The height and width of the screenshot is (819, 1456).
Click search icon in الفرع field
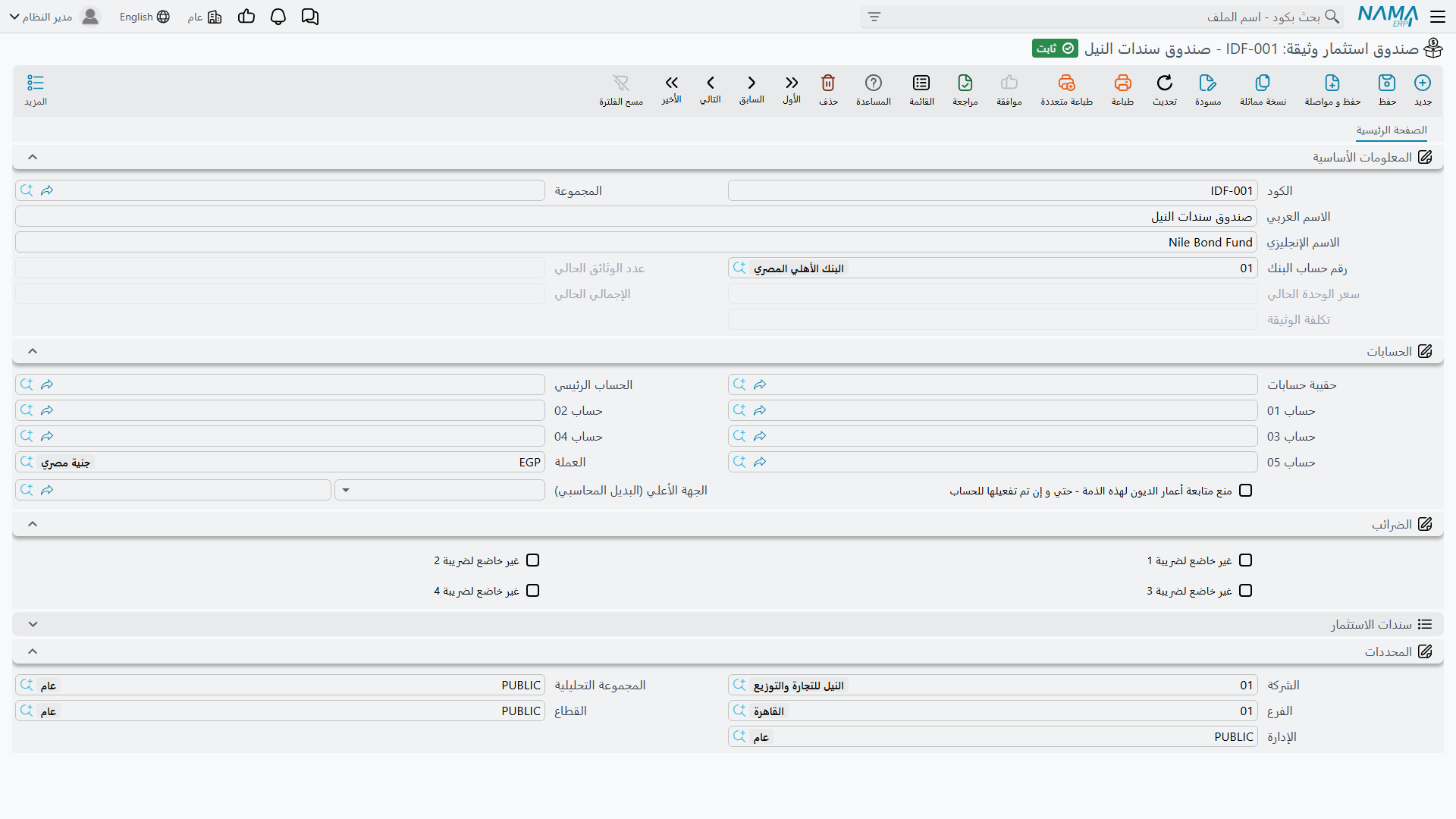(739, 711)
